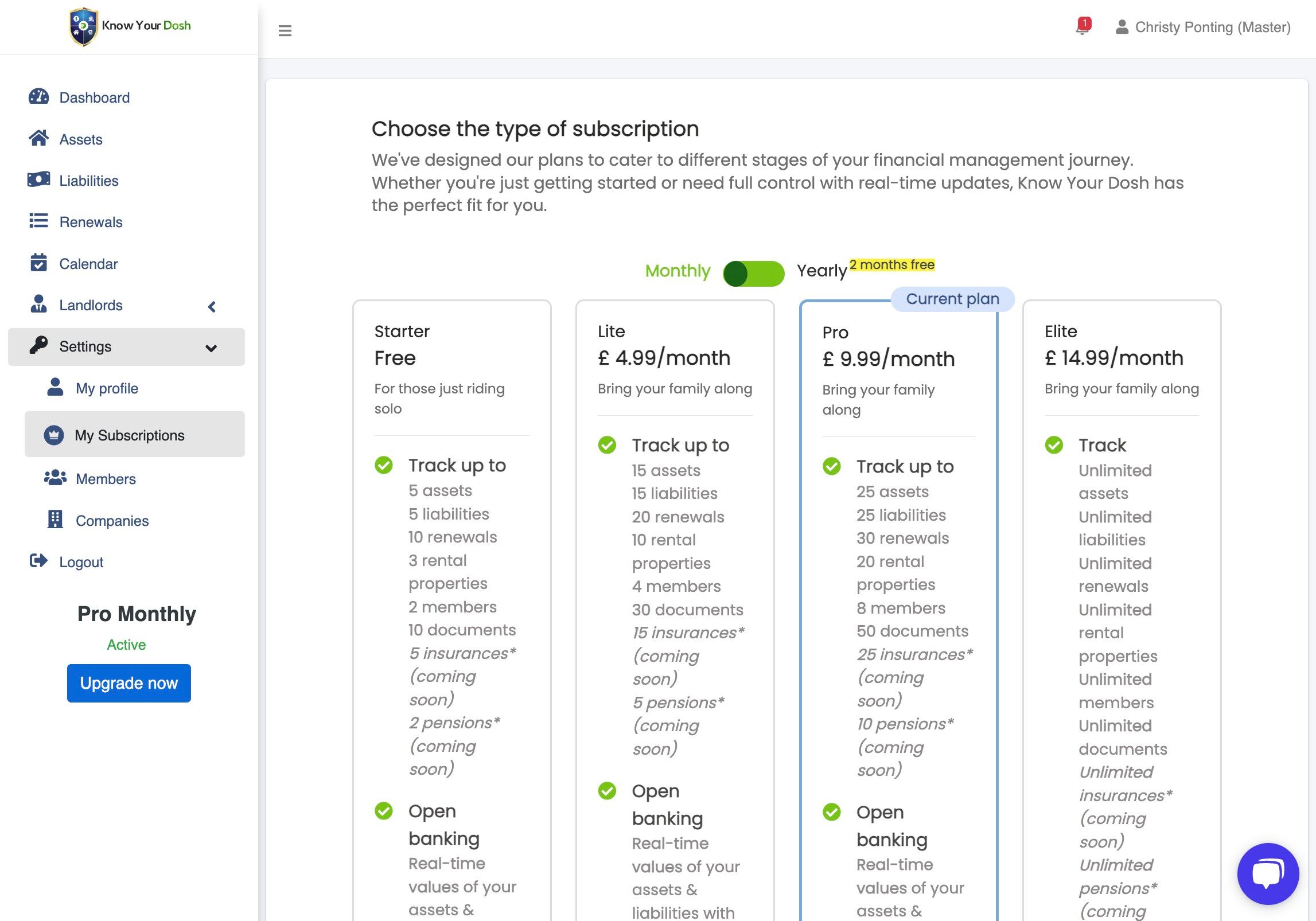This screenshot has width=1316, height=921.
Task: Click the Upgrade now button
Action: coord(129,682)
